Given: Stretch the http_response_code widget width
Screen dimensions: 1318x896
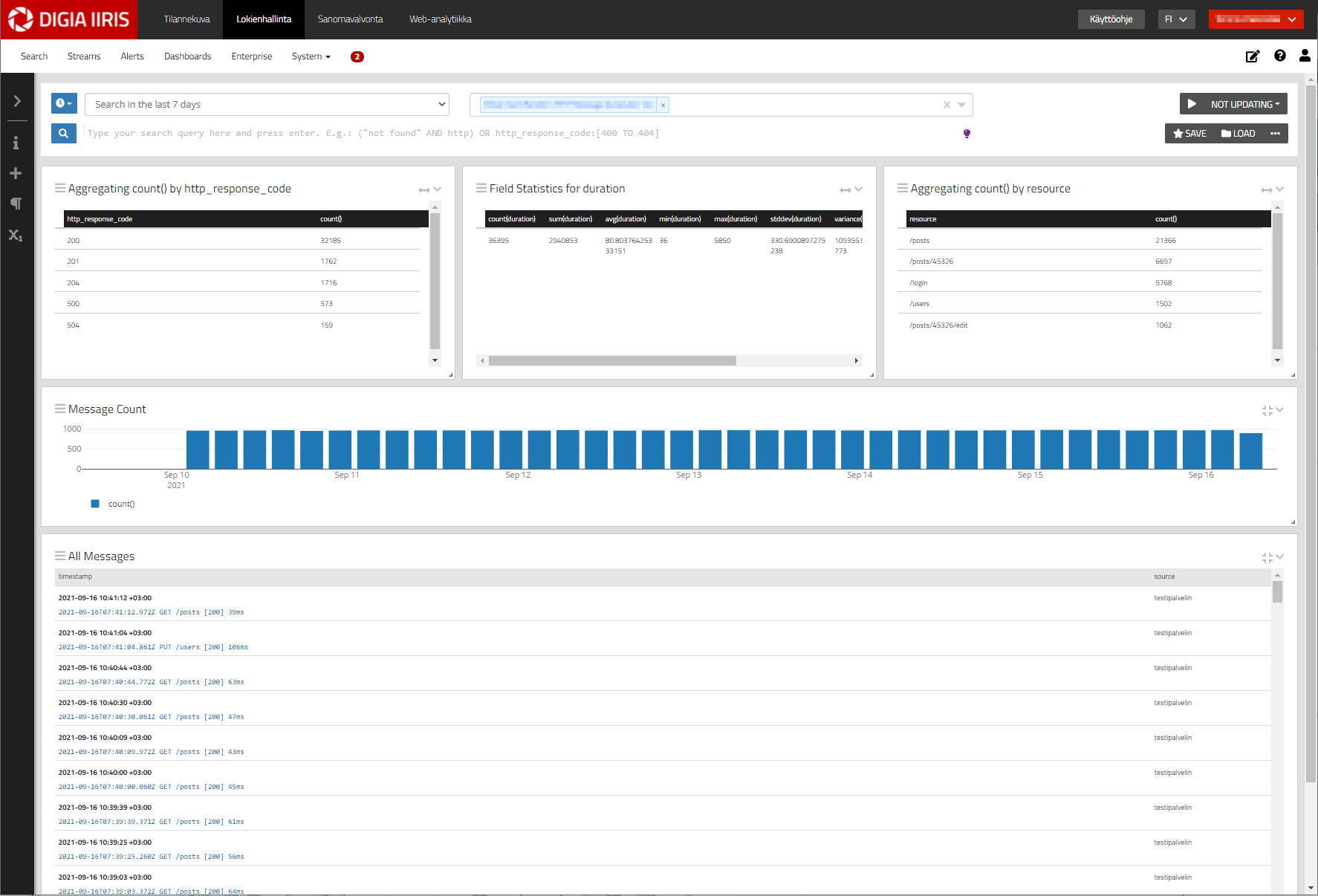Looking at the screenshot, I should click(423, 190).
